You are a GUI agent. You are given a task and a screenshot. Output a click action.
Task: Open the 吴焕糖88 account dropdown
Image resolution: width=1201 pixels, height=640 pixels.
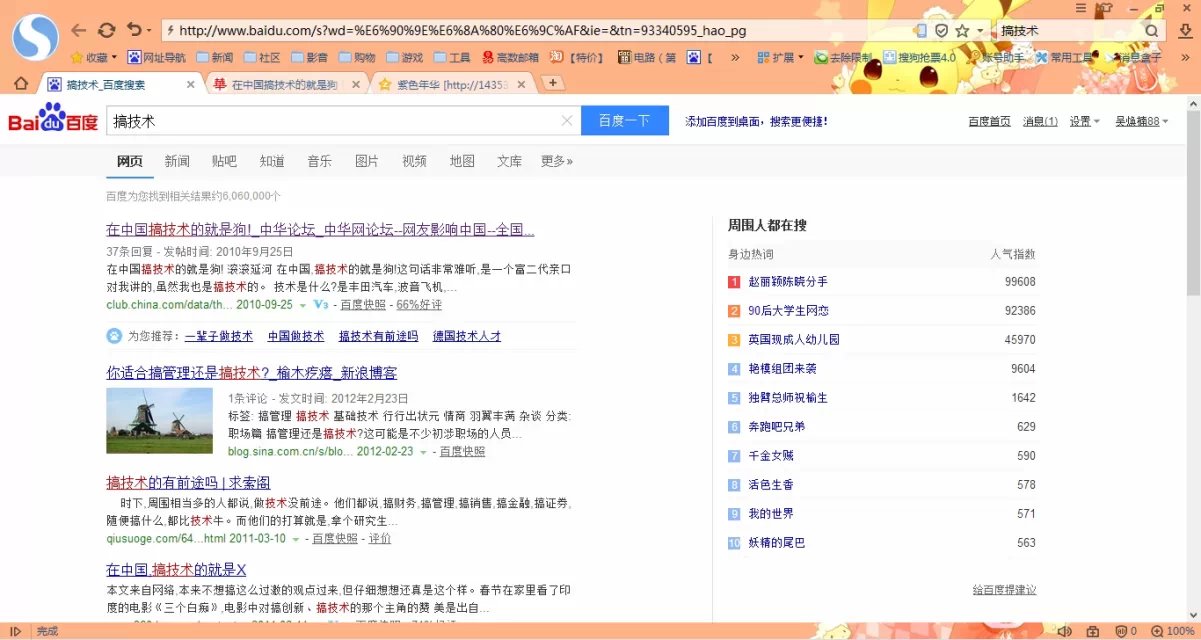[x=1142, y=122]
